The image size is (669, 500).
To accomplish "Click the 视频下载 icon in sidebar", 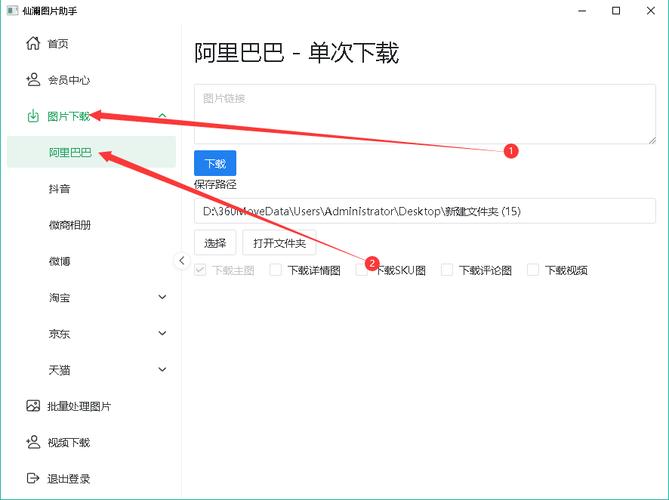I will pyautogui.click(x=33, y=442).
